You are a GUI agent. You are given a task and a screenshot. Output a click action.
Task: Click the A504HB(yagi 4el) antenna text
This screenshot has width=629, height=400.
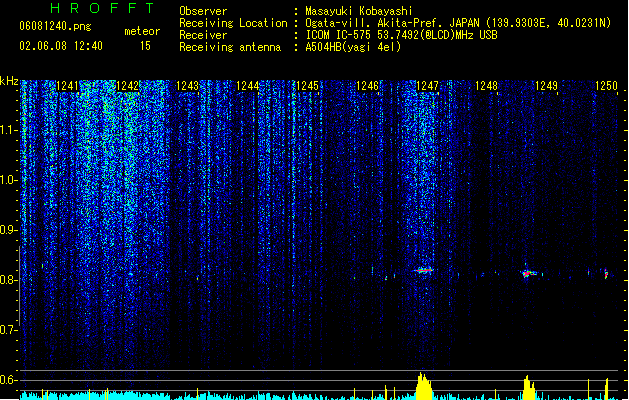[353, 47]
